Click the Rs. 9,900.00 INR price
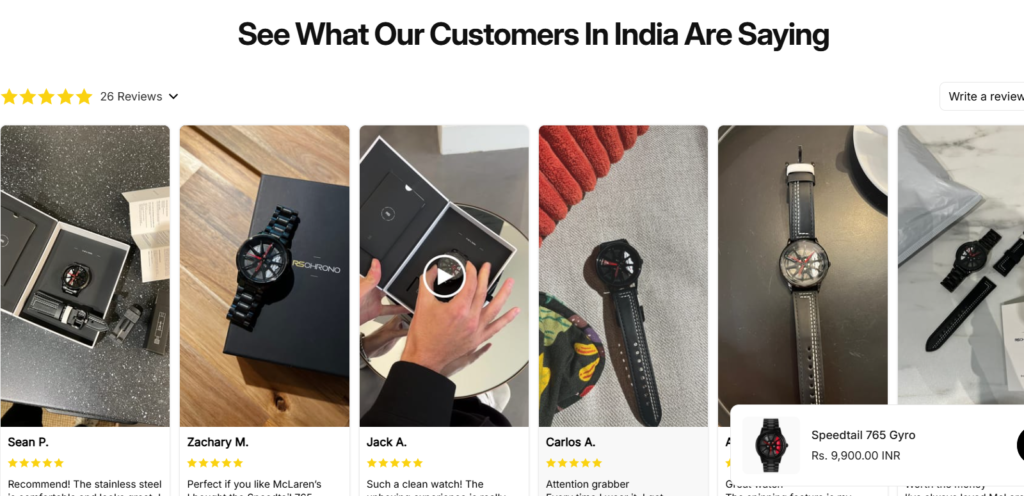1024x496 pixels. pyautogui.click(x=856, y=456)
